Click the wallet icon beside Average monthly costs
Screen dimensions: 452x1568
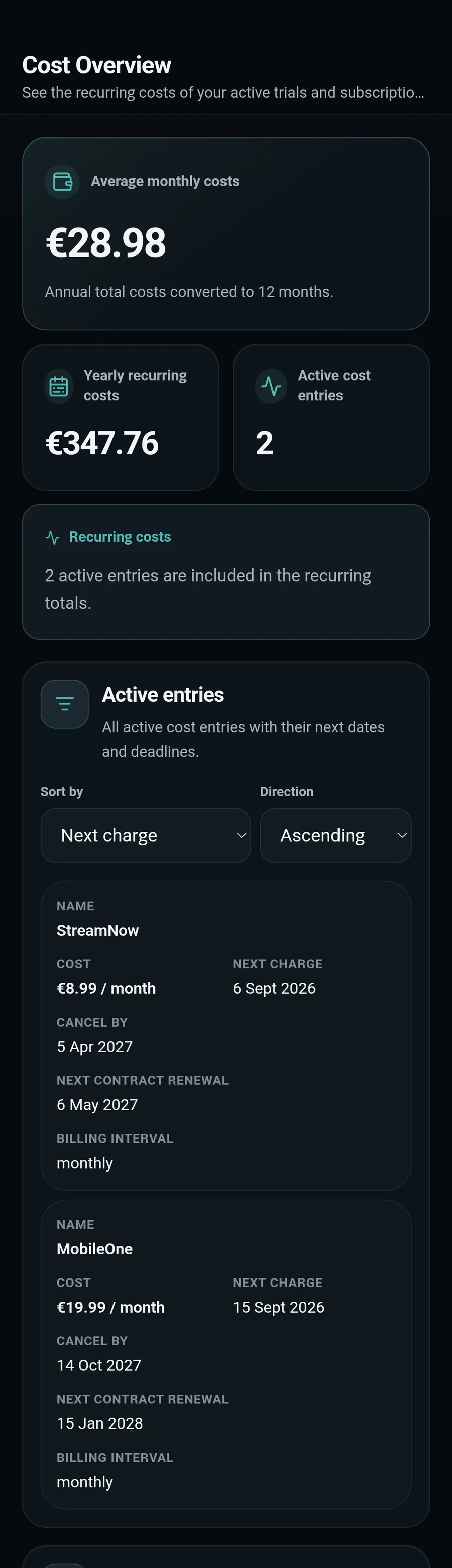pos(63,182)
